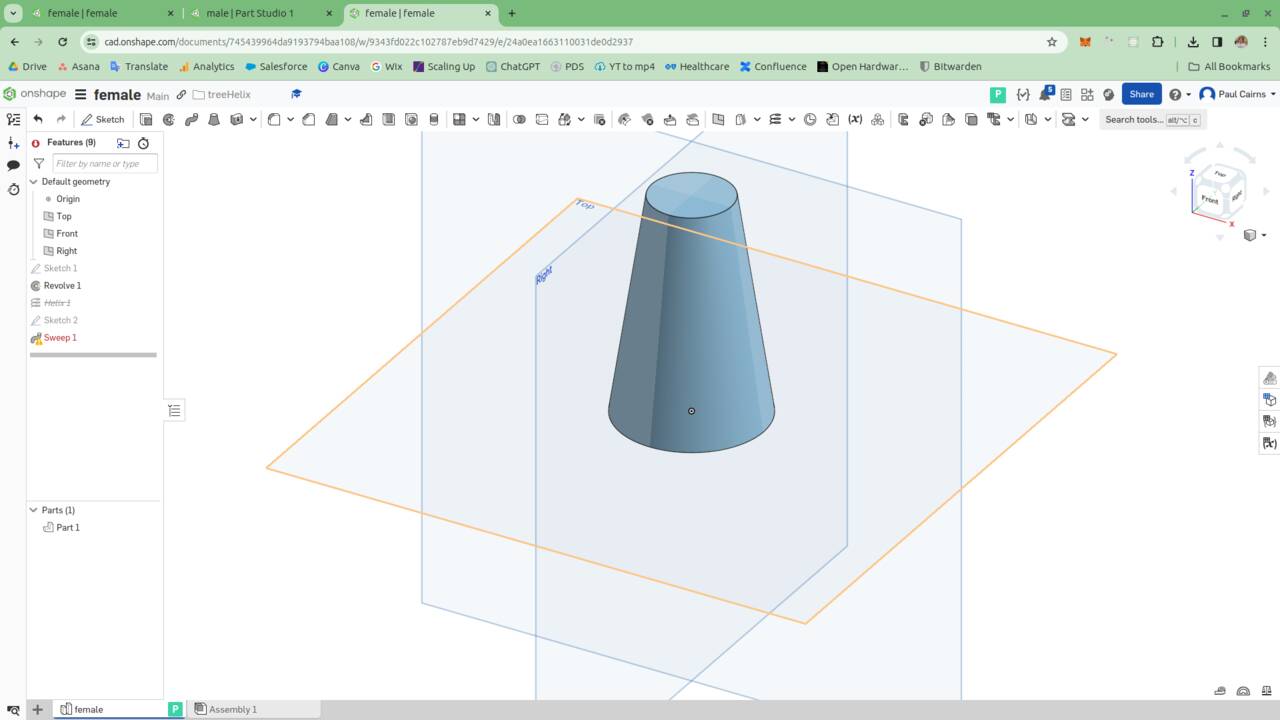Open the notifications bell
Image resolution: width=1280 pixels, height=720 pixels.
click(1045, 94)
